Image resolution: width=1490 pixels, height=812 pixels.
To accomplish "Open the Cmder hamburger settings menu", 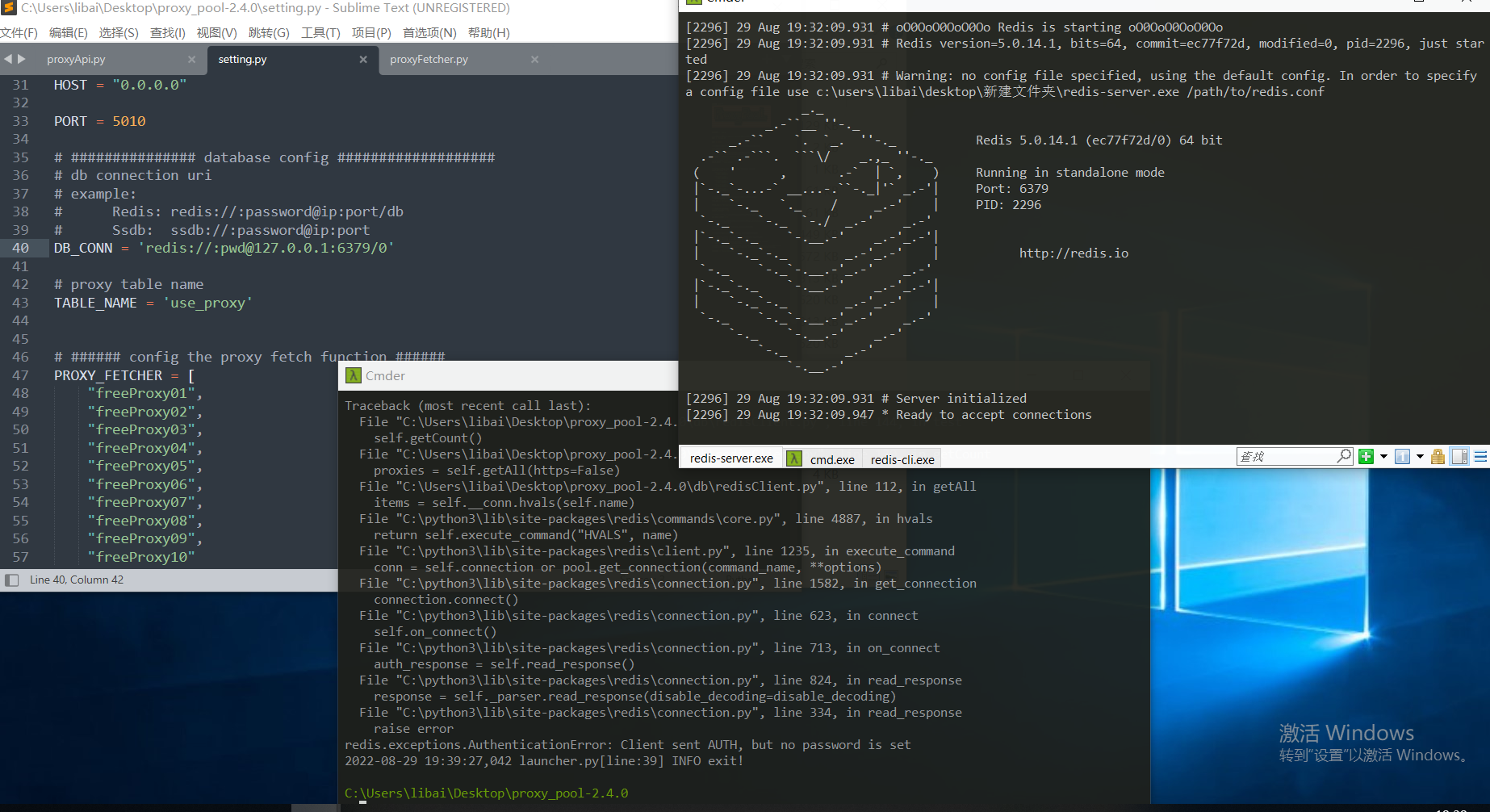I will point(1480,457).
